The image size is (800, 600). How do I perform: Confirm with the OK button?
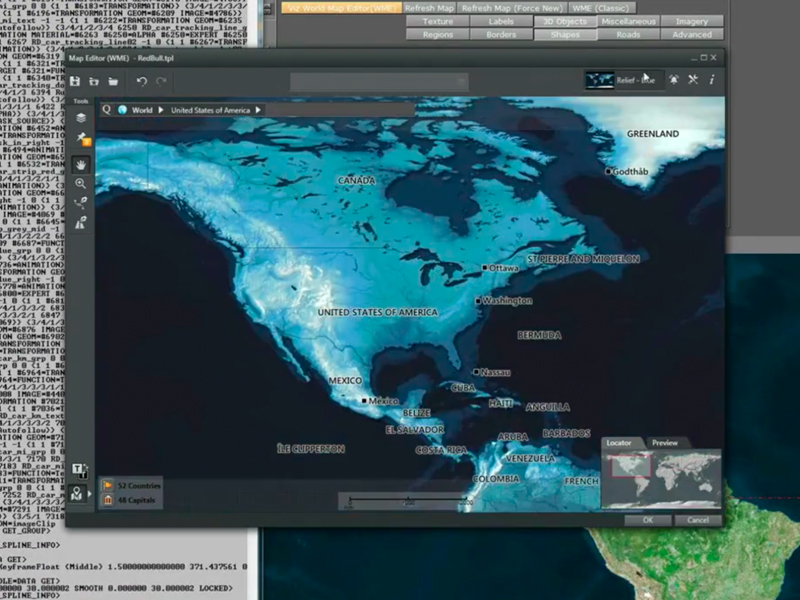[647, 520]
